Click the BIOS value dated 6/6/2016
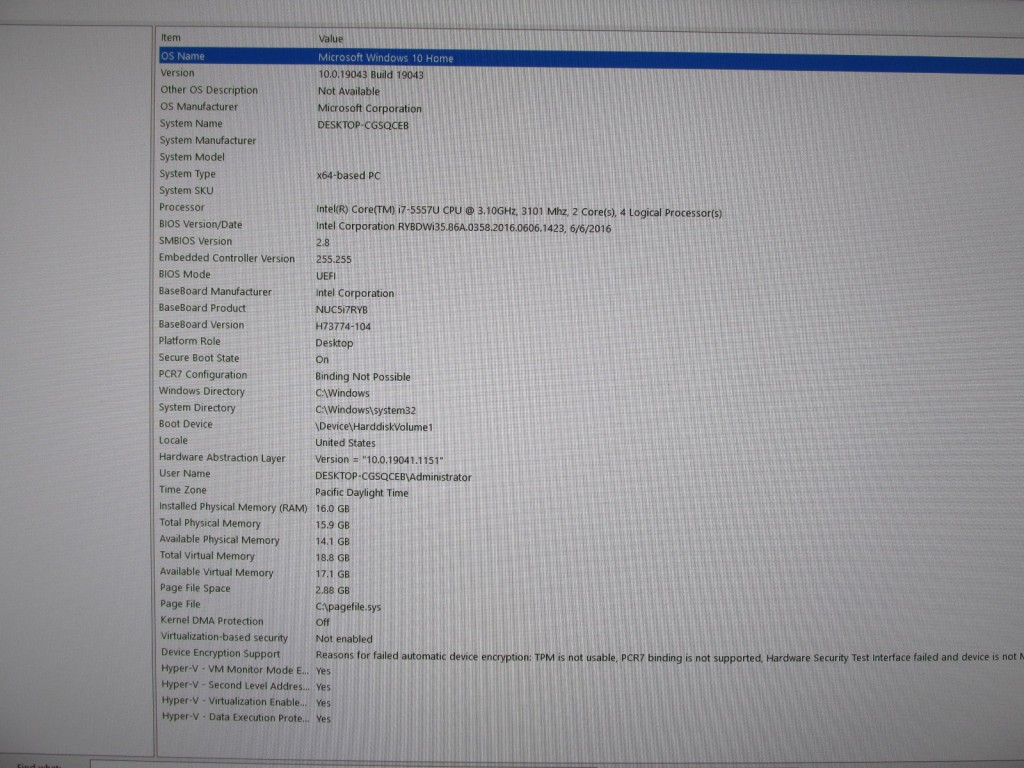This screenshot has width=1024, height=768. (464, 228)
